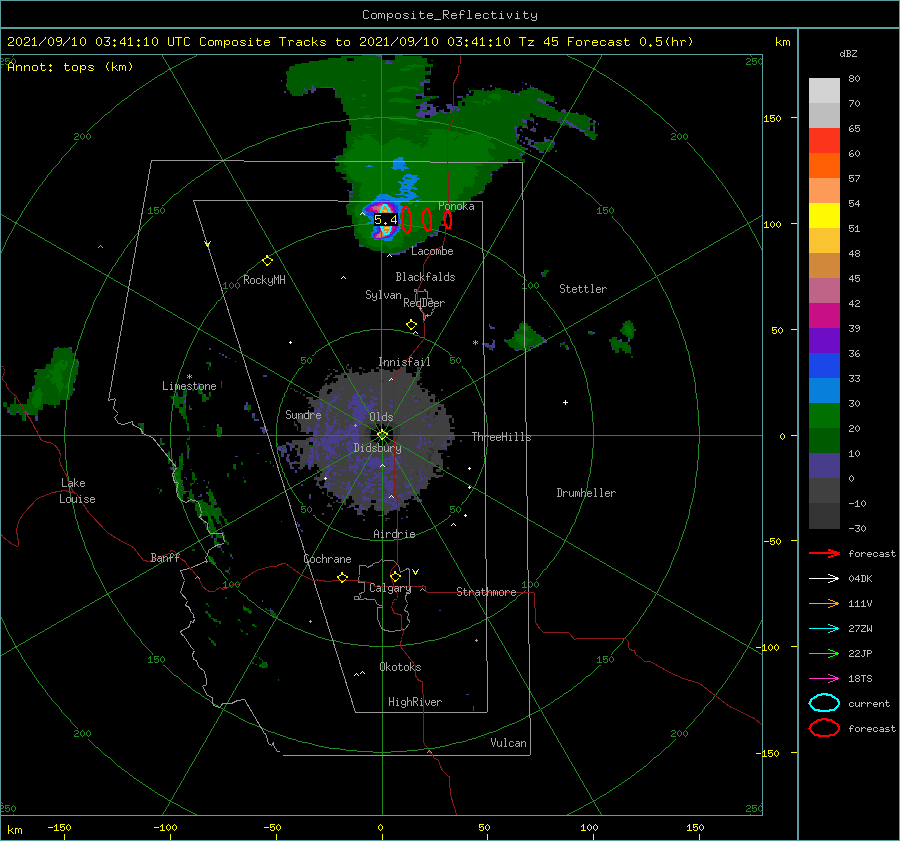900x841 pixels.
Task: Click the Banff map label
Action: tap(165, 558)
